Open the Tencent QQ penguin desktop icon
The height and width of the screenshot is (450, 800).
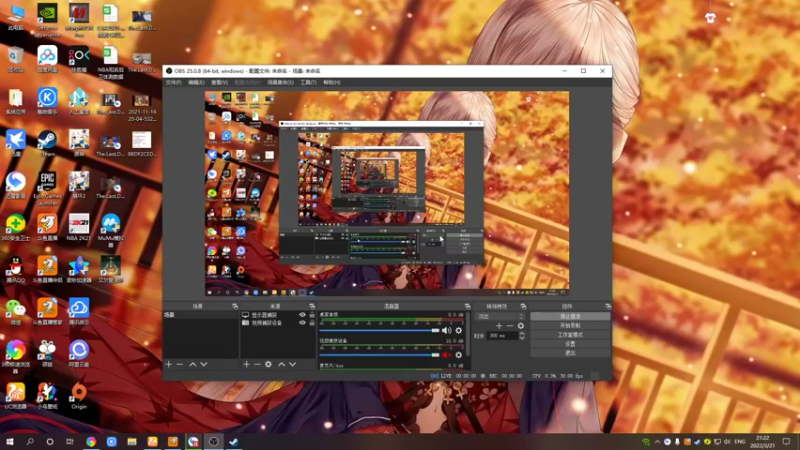tap(16, 269)
